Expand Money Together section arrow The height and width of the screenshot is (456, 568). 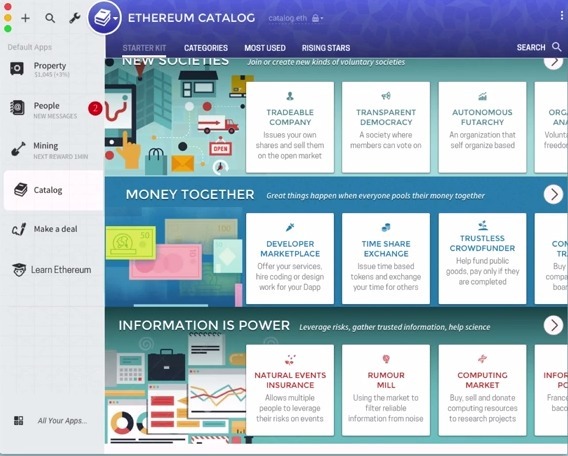pos(554,194)
